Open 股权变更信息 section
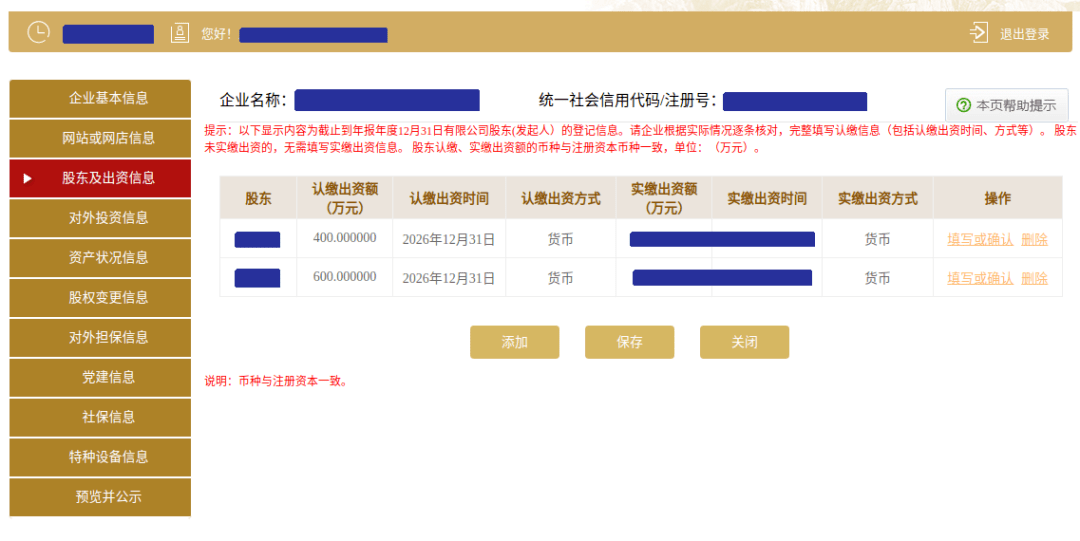This screenshot has width=1080, height=541. [100, 298]
